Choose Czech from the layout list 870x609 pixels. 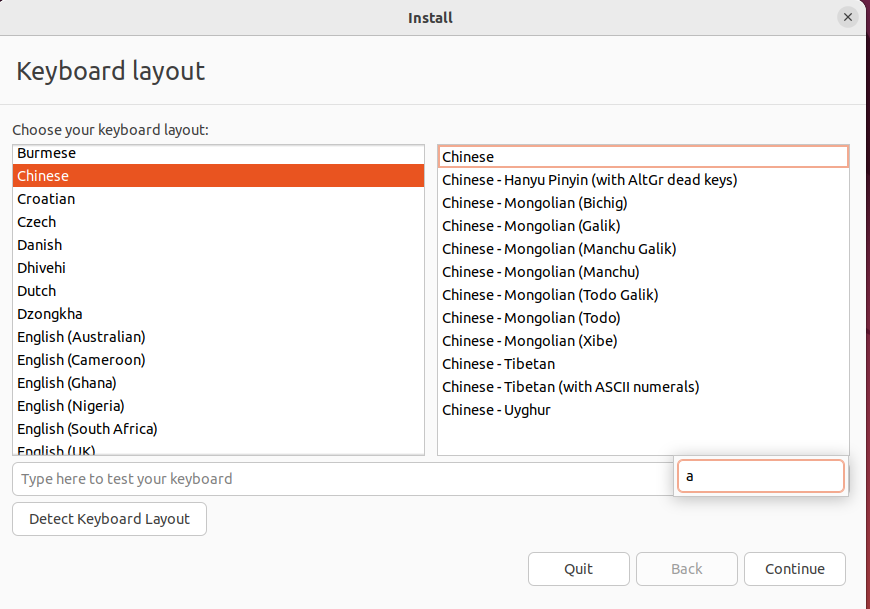[218, 222]
